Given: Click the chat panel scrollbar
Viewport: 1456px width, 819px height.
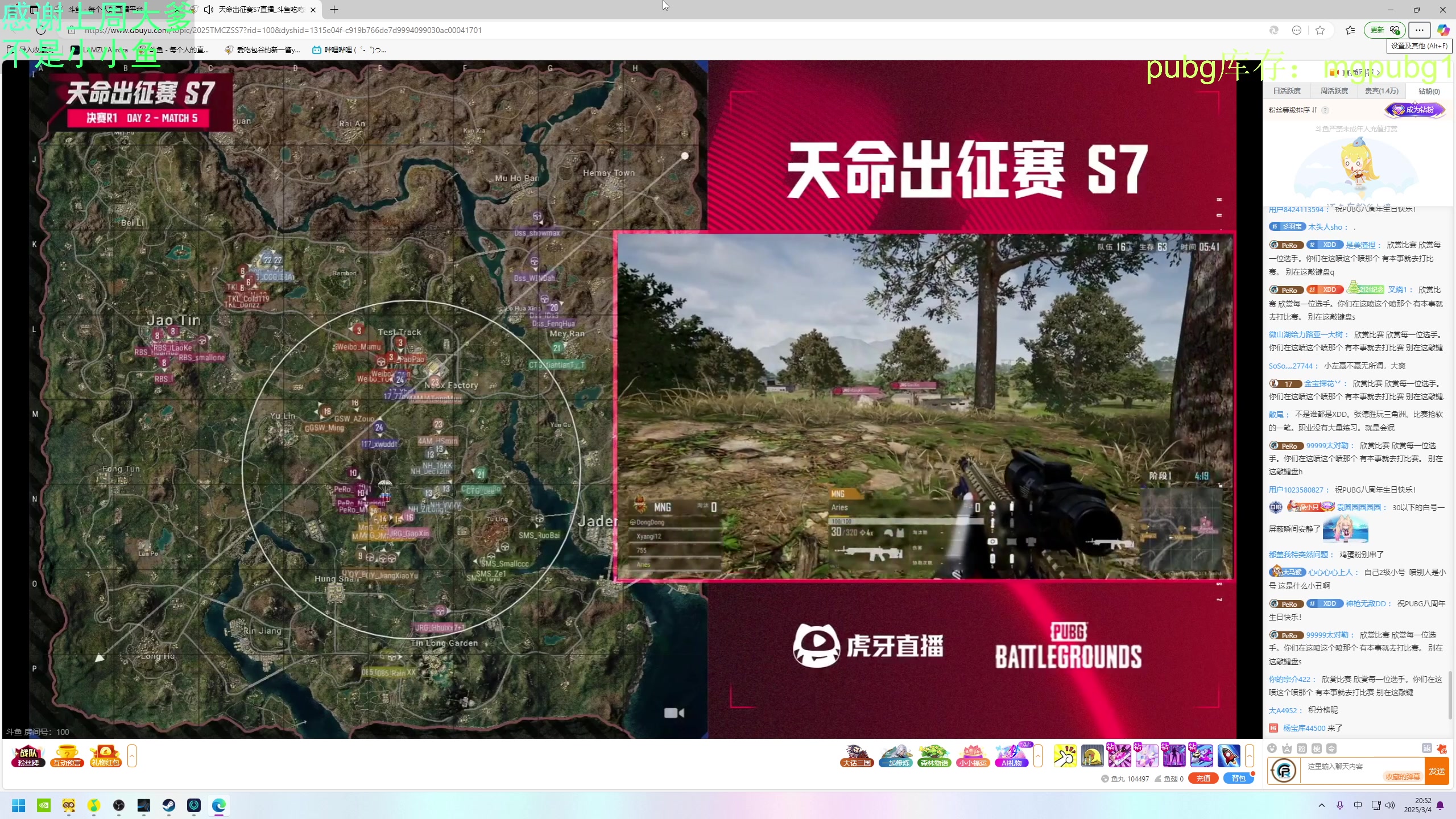Looking at the screenshot, I should (1450, 695).
